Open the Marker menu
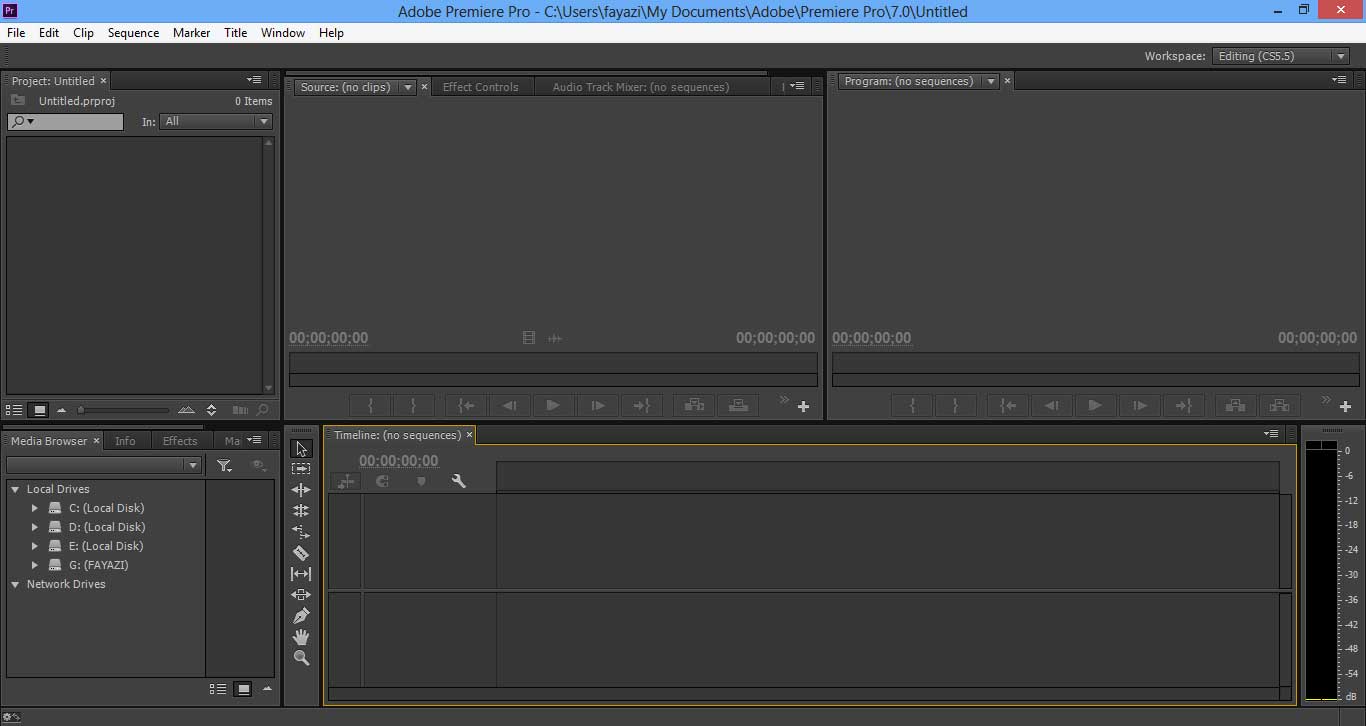Screen dimensions: 1366x726 191,33
